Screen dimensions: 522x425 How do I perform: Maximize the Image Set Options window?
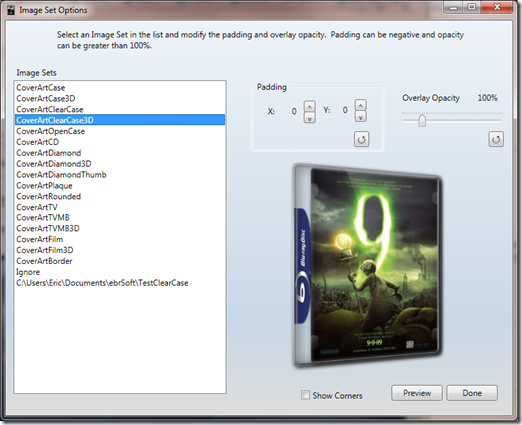[x=471, y=7]
